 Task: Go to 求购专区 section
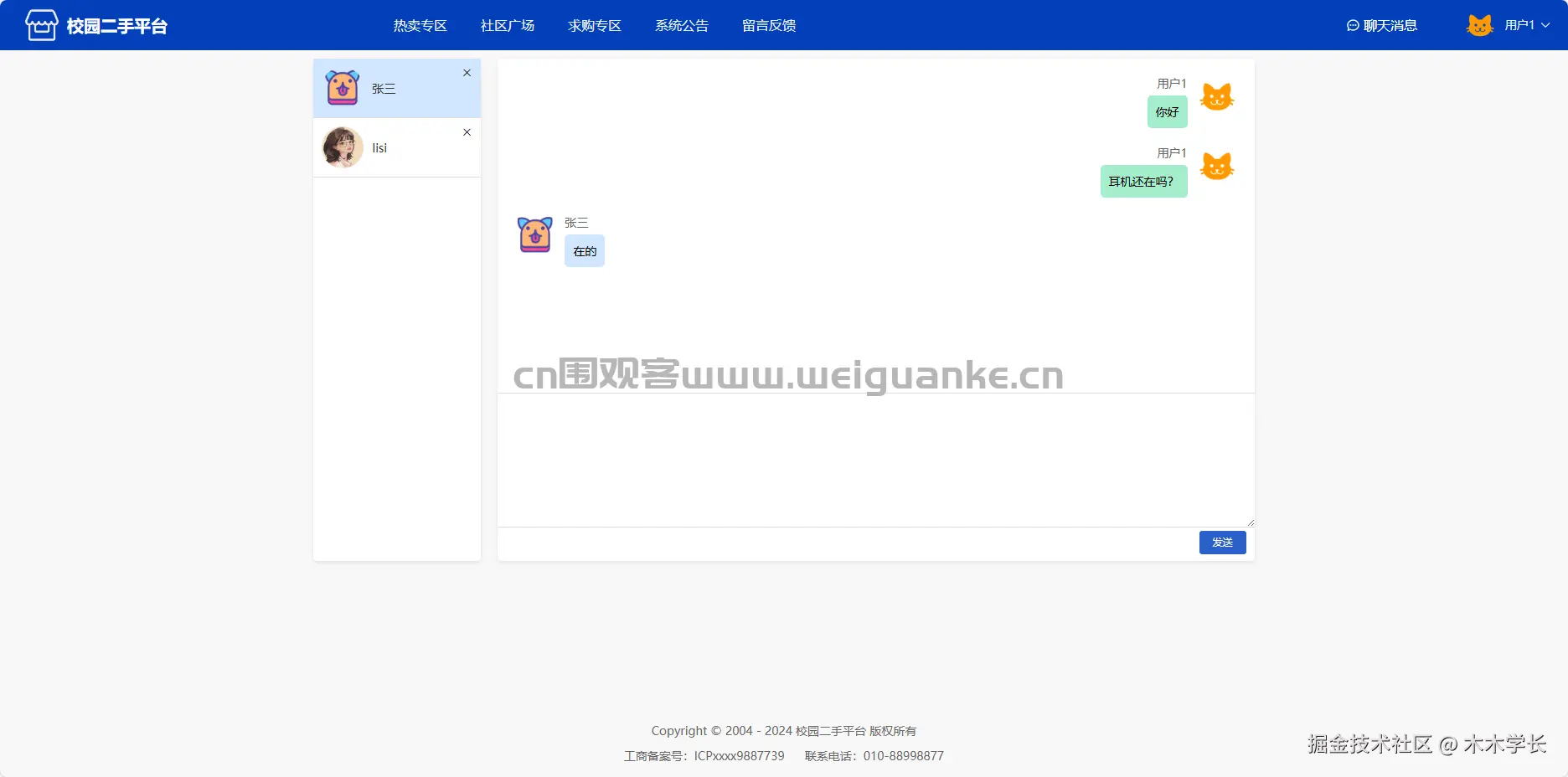(595, 26)
